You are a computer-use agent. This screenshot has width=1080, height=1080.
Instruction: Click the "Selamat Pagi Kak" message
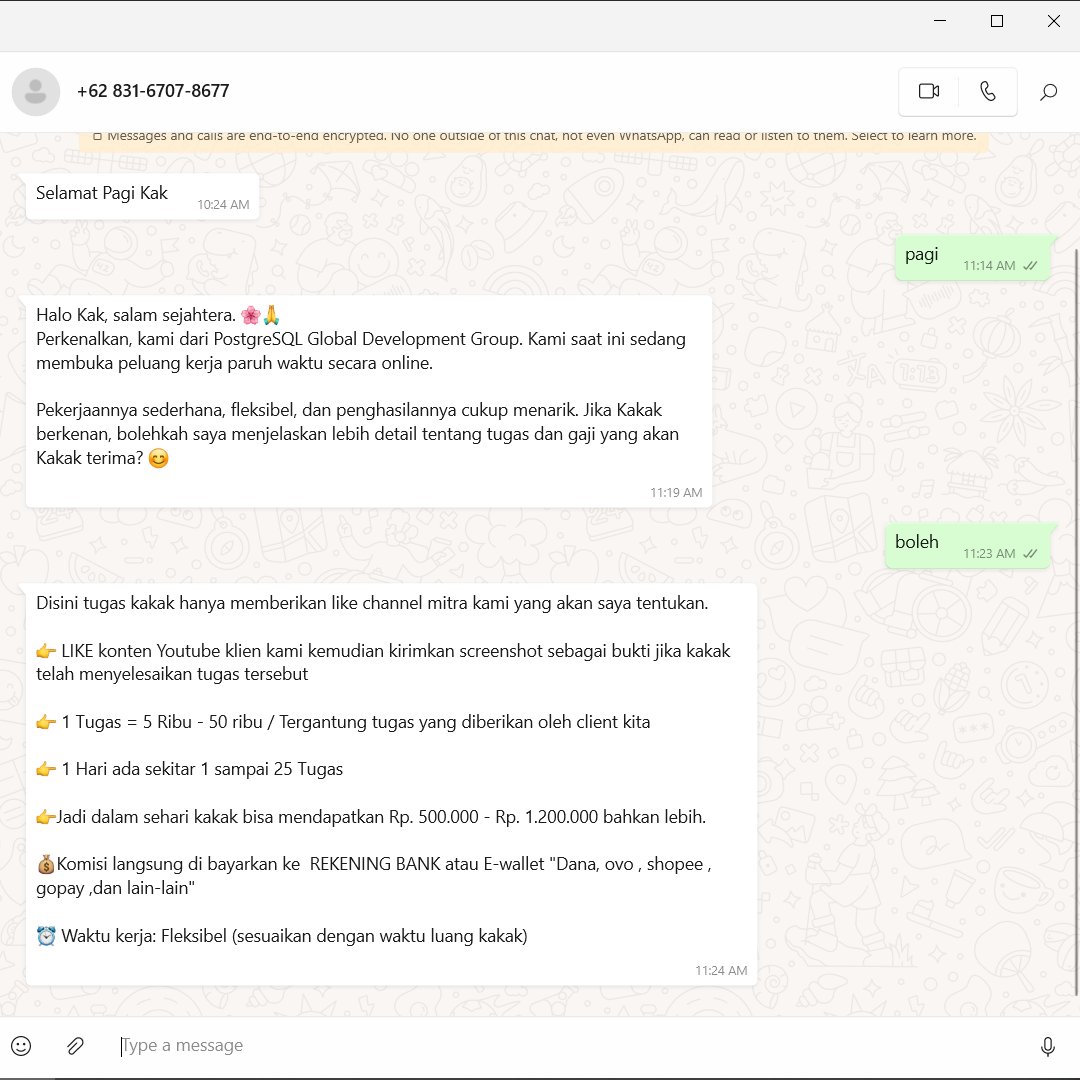(x=143, y=196)
